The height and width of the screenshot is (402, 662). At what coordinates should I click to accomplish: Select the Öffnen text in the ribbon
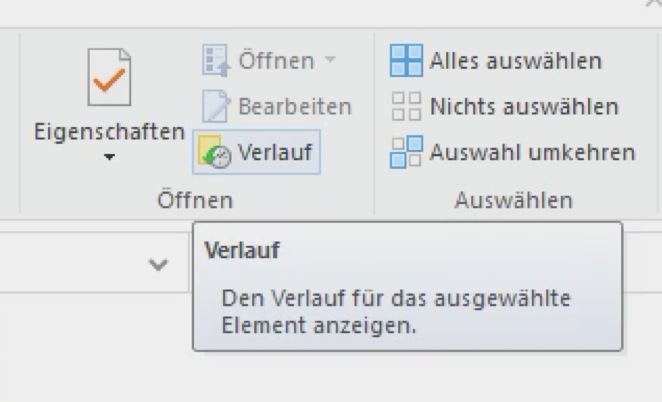pos(277,61)
